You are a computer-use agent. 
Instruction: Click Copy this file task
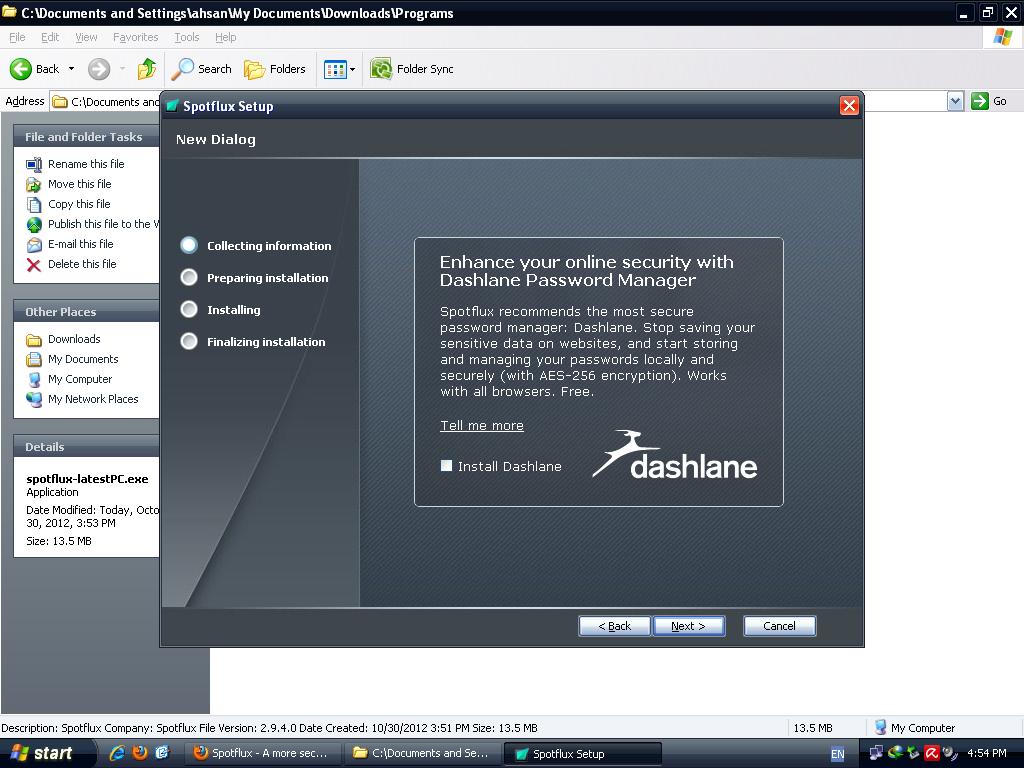point(79,204)
